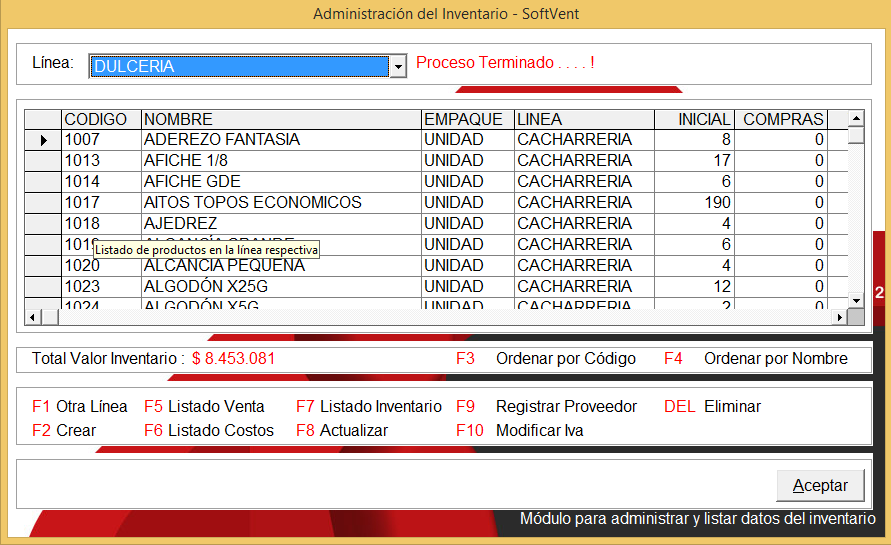
Task: Click the CODIGO column header
Action: (x=101, y=119)
